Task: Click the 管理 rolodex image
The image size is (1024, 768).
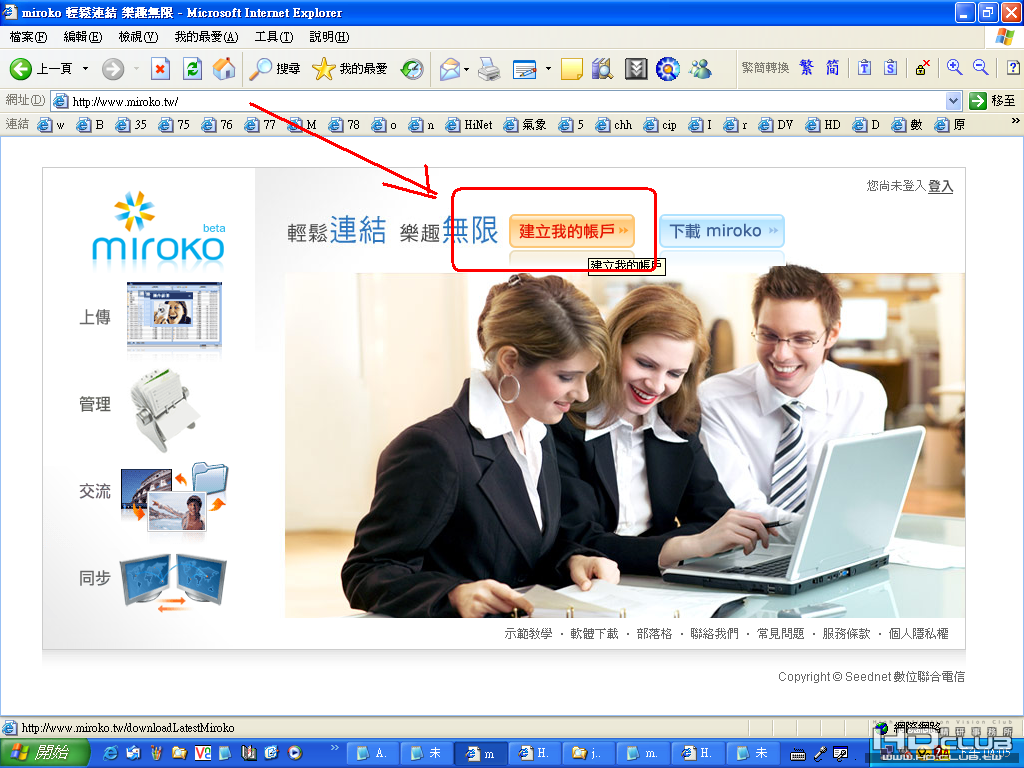Action: (165, 409)
